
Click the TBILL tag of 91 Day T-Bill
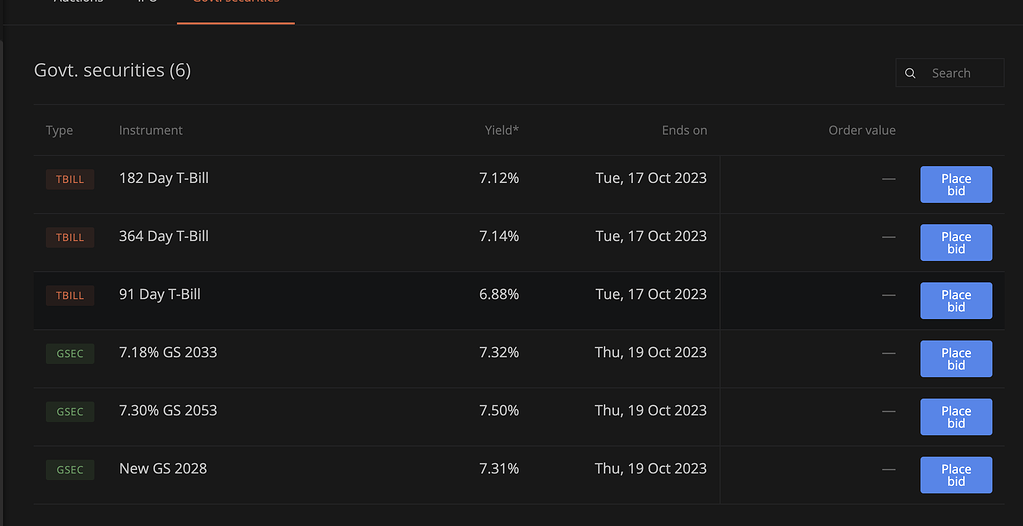click(70, 296)
